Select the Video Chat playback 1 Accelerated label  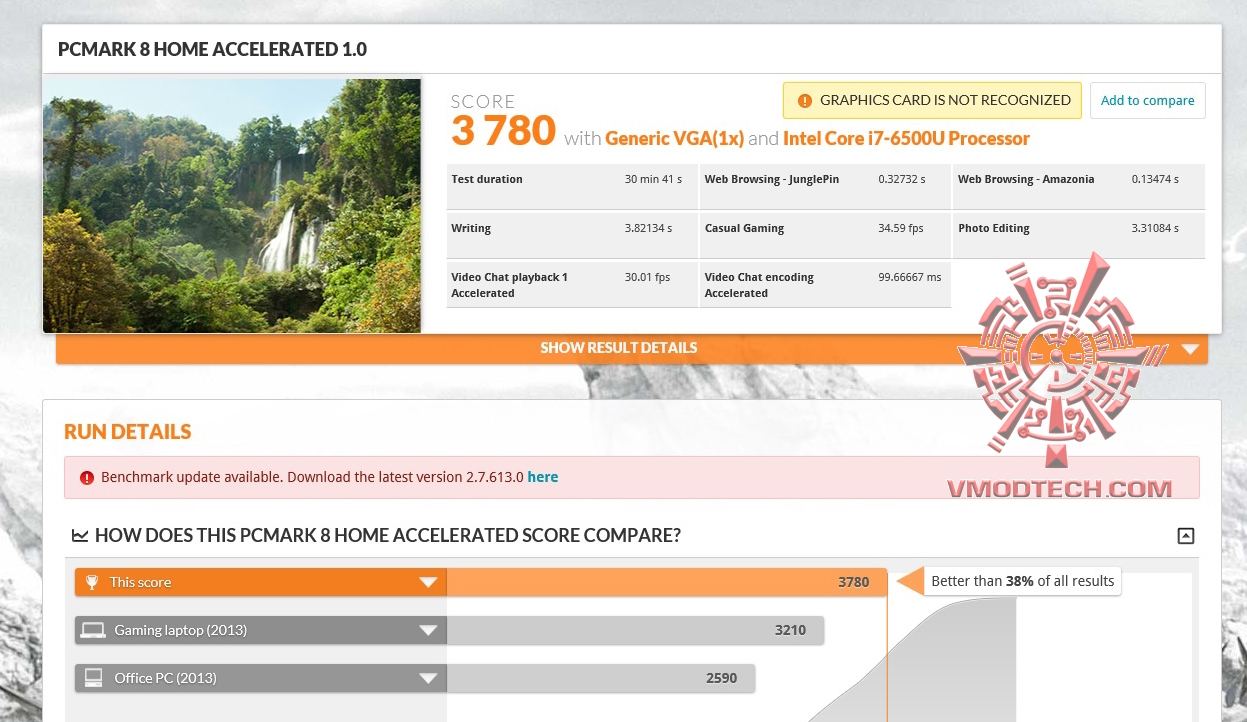509,285
